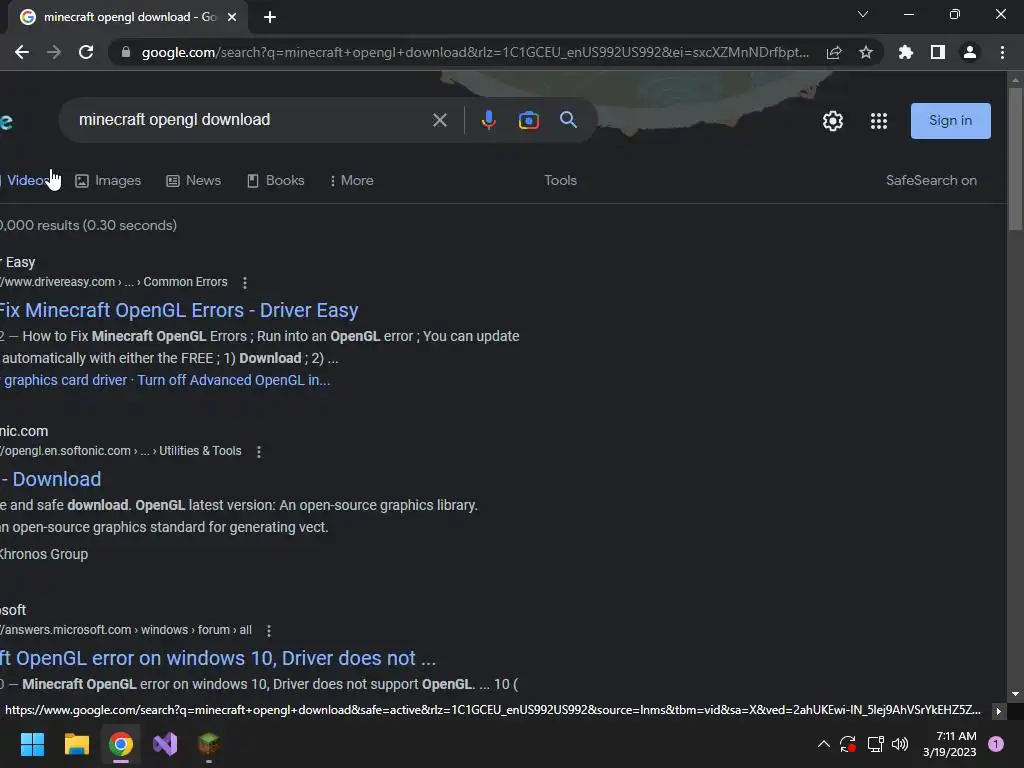The height and width of the screenshot is (768, 1024).
Task: Open the Google apps grid
Action: click(x=879, y=121)
